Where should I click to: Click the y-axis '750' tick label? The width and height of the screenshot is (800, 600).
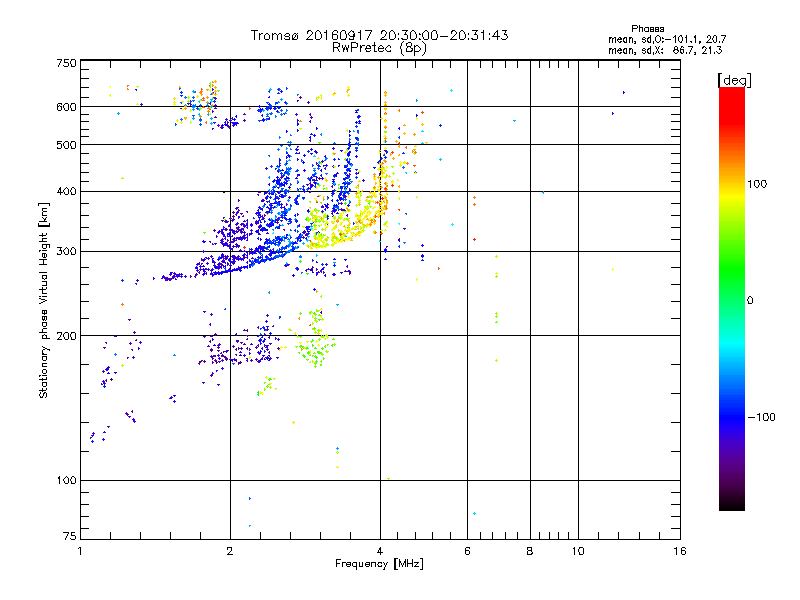click(x=66, y=63)
